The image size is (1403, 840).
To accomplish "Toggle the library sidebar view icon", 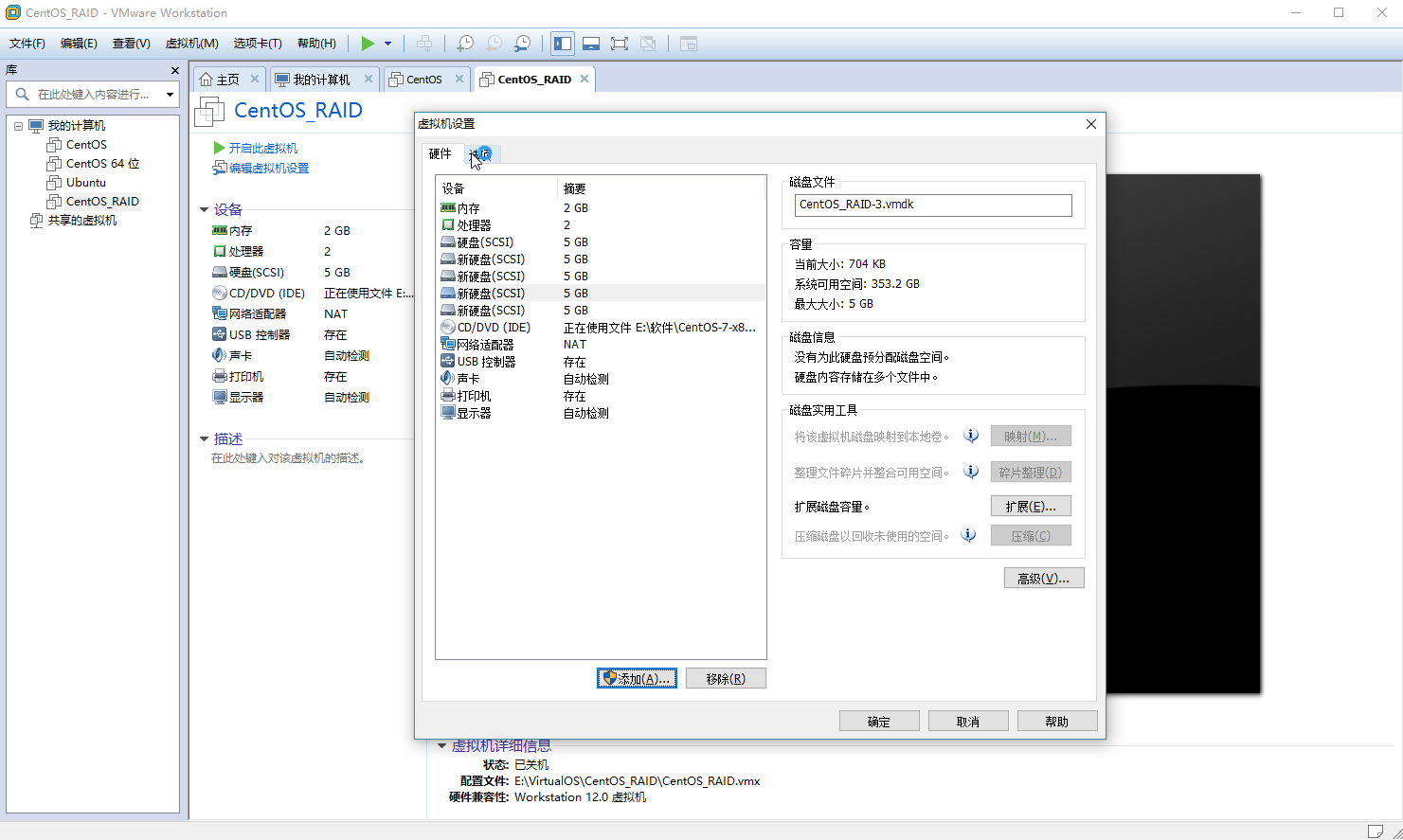I will [x=563, y=44].
